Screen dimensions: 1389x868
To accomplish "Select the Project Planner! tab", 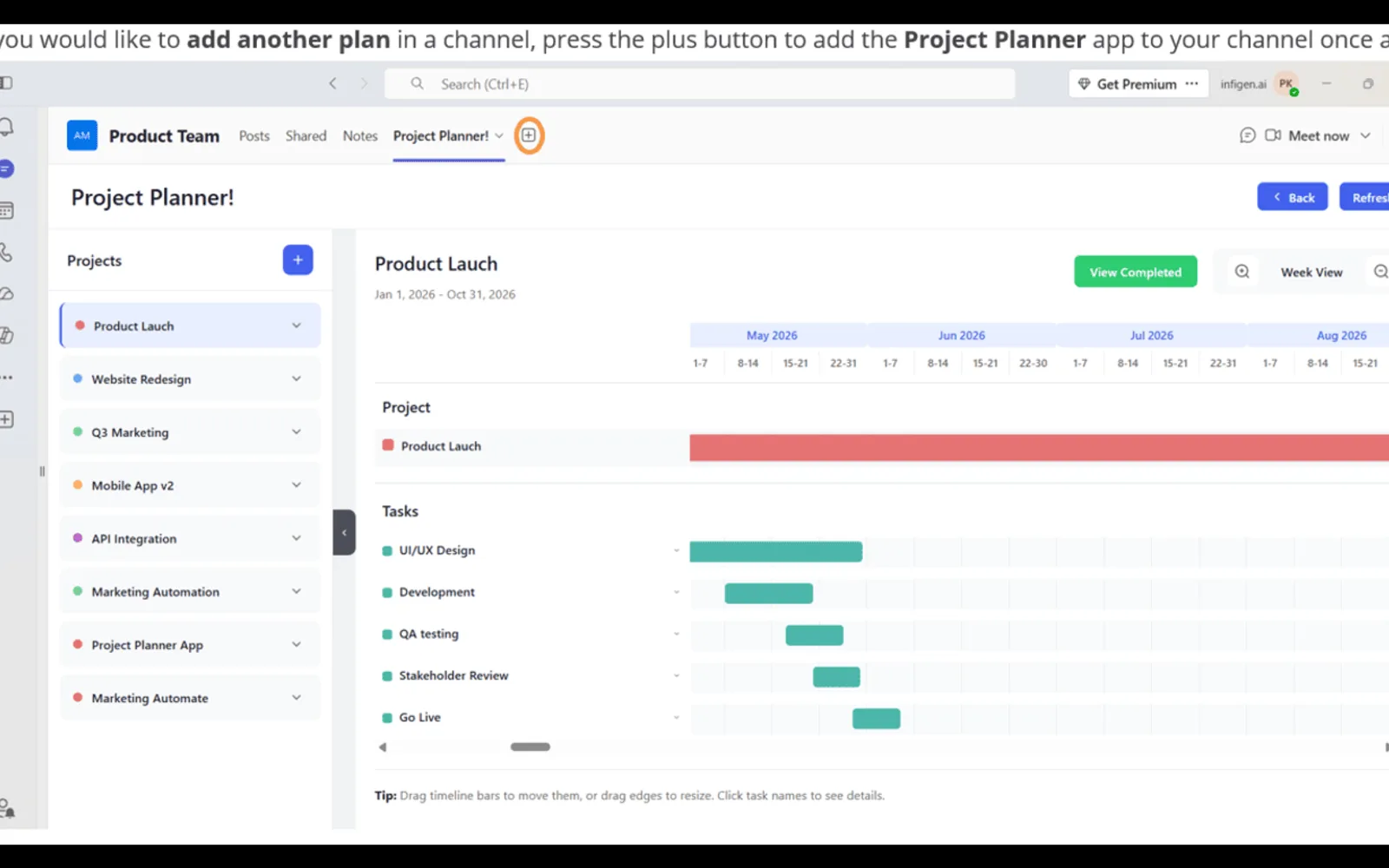I will [x=441, y=136].
